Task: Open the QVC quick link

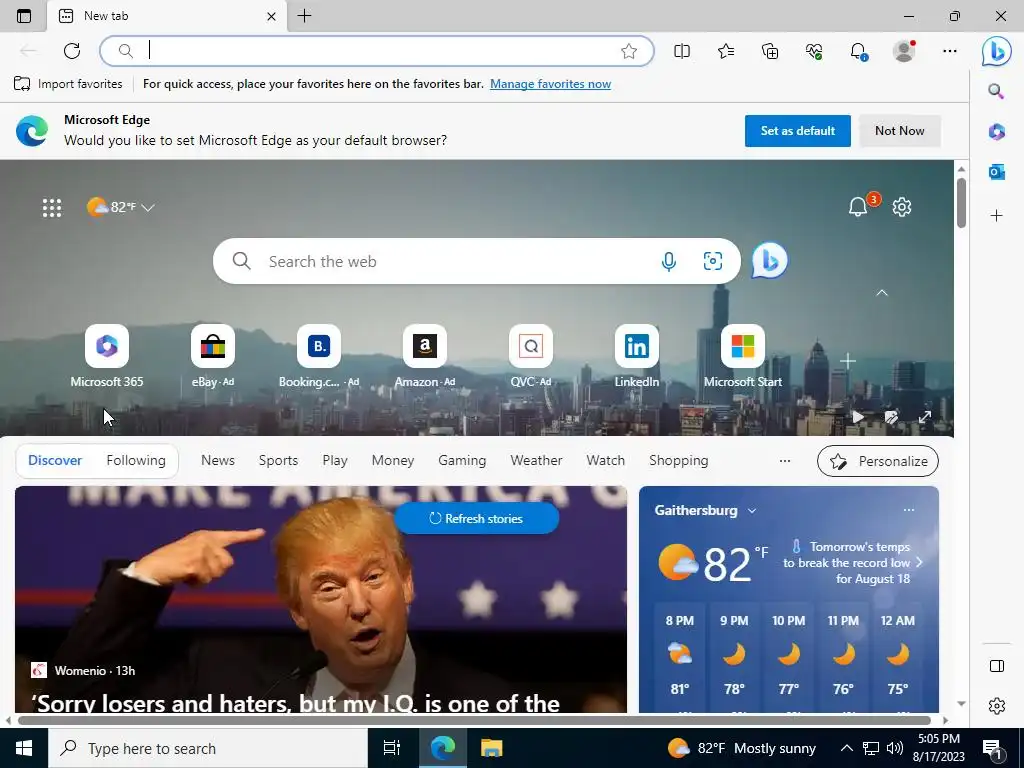Action: 531,356
